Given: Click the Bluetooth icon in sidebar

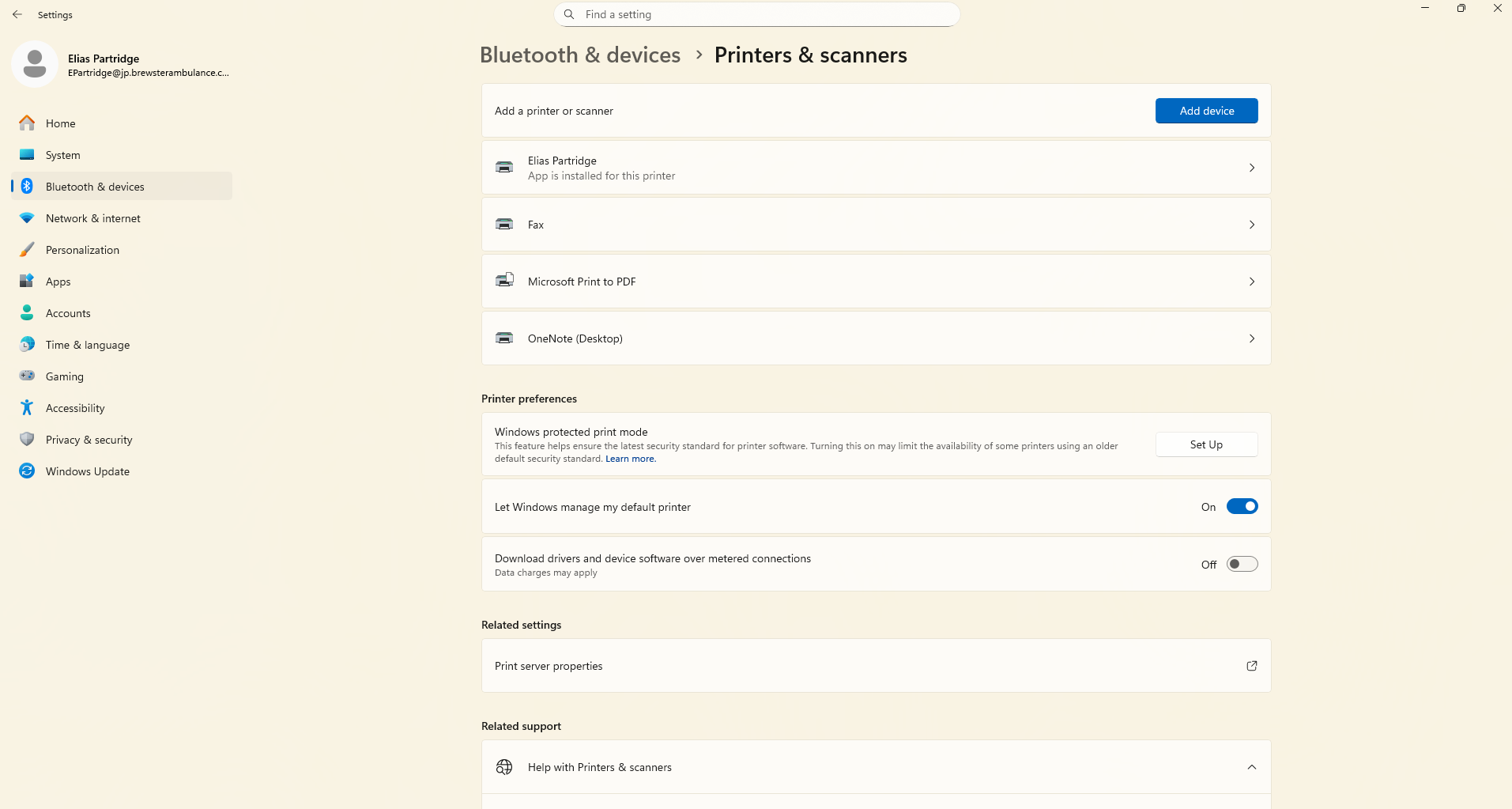Looking at the screenshot, I should (27, 187).
